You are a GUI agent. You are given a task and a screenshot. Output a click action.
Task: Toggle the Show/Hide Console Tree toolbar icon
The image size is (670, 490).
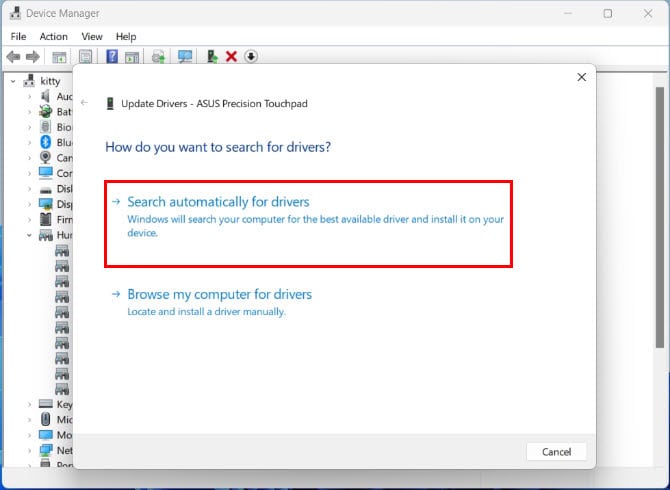click(x=59, y=57)
